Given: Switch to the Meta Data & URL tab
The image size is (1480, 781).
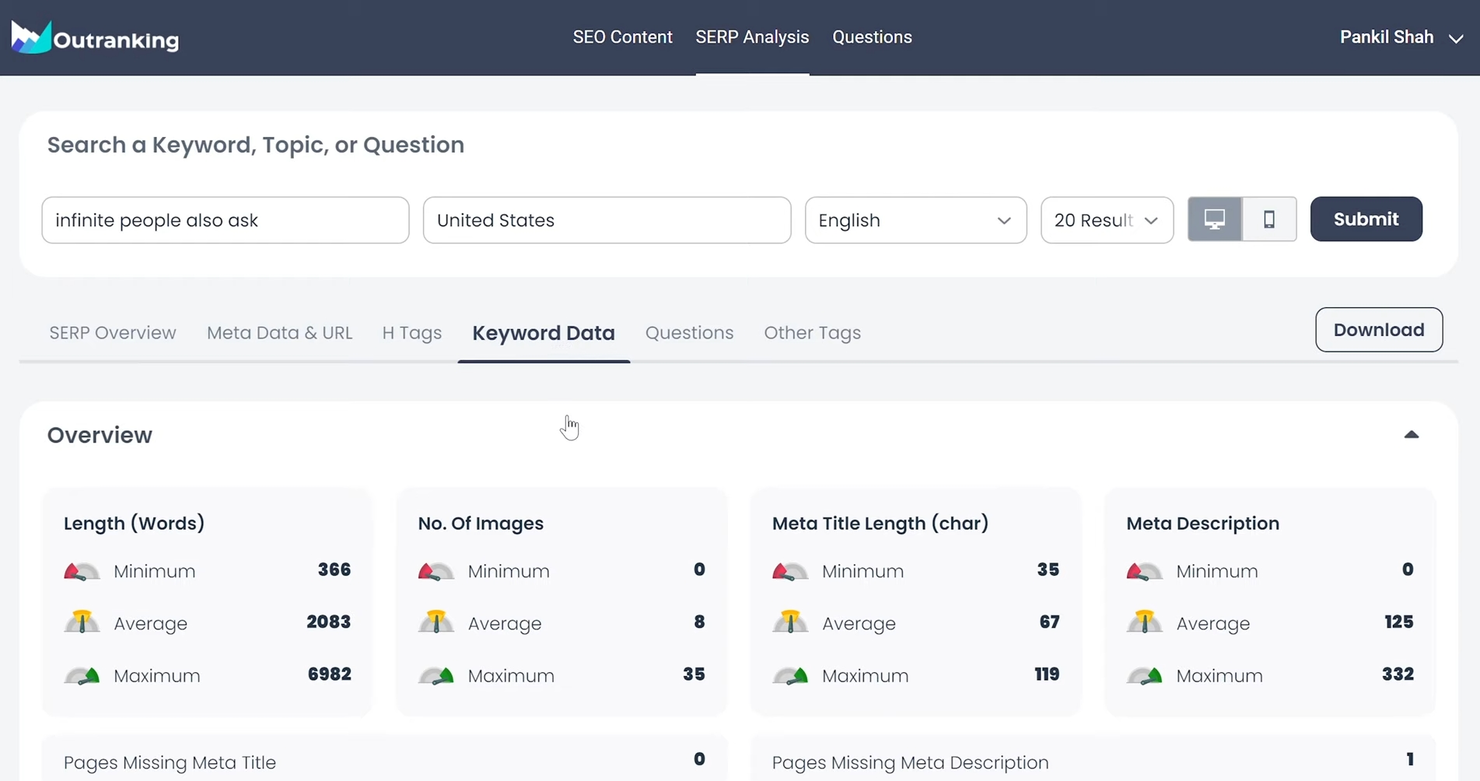Looking at the screenshot, I should [280, 332].
